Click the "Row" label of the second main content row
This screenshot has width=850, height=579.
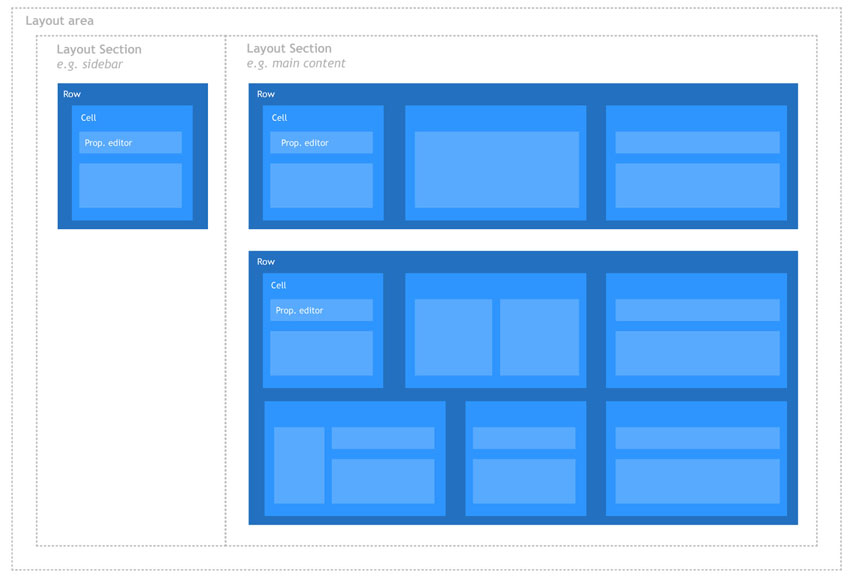pyautogui.click(x=265, y=262)
